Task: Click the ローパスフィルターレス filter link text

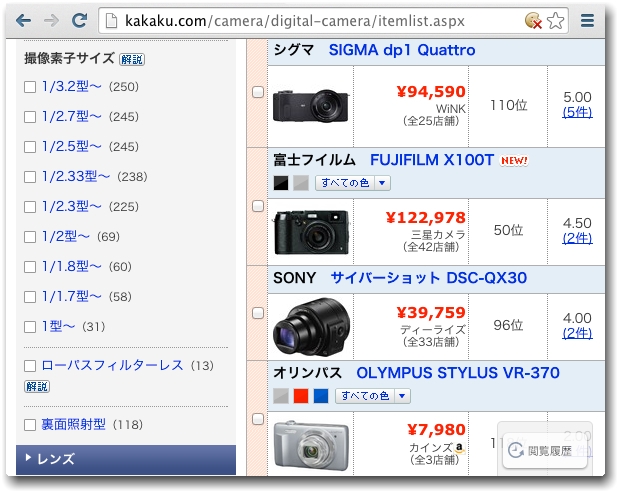Action: pyautogui.click(x=112, y=366)
